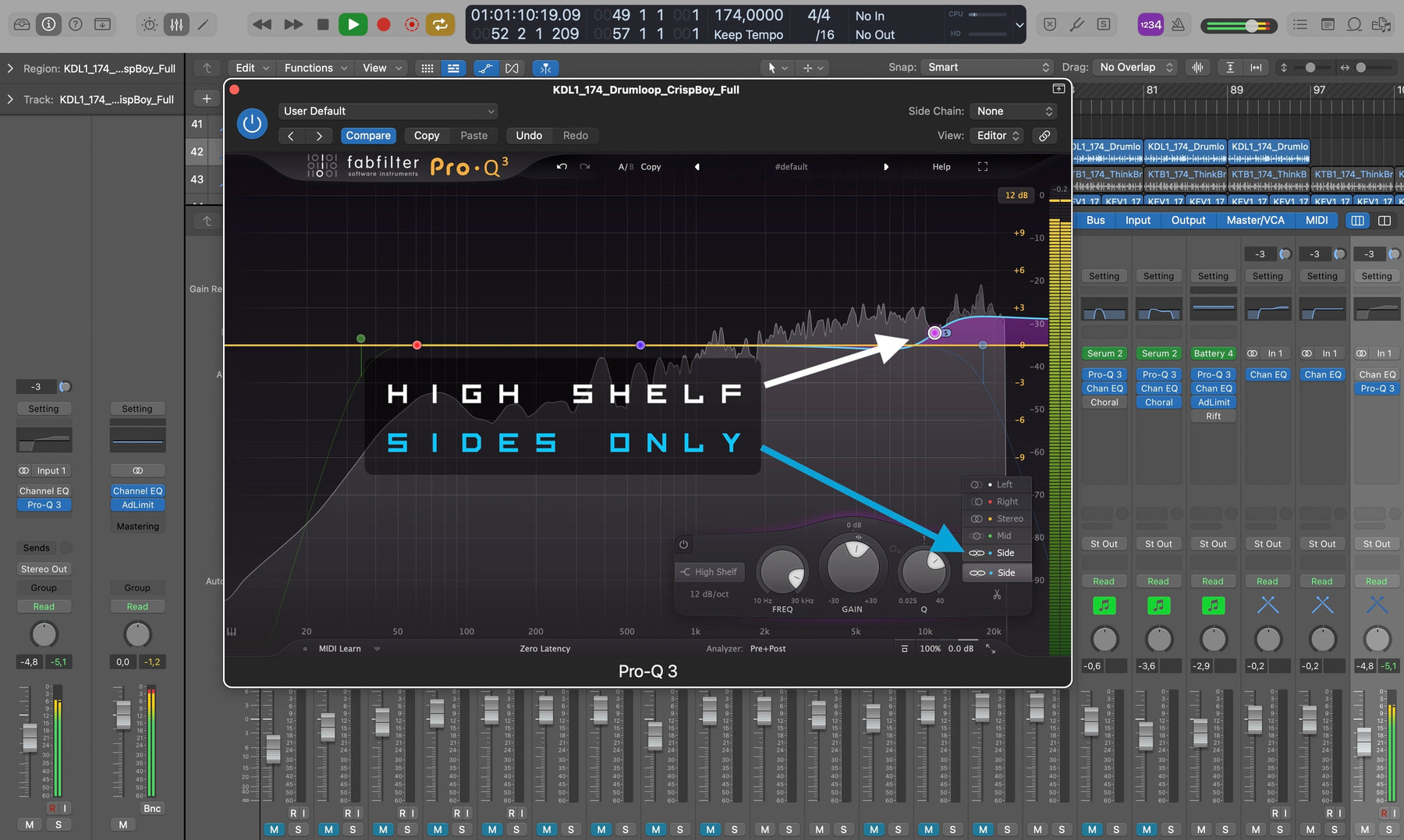Click the 12 dB display range selector
The width and height of the screenshot is (1404, 840).
click(1016, 195)
